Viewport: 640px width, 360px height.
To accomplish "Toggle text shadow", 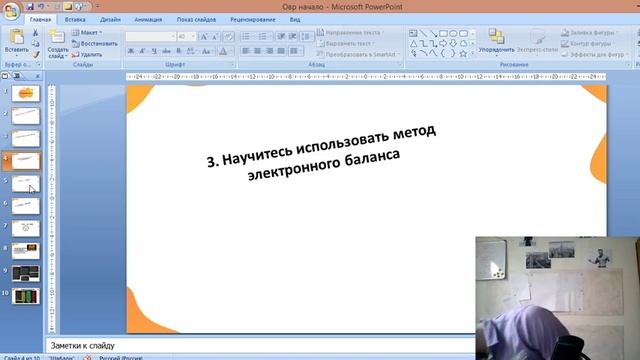I will [178, 51].
